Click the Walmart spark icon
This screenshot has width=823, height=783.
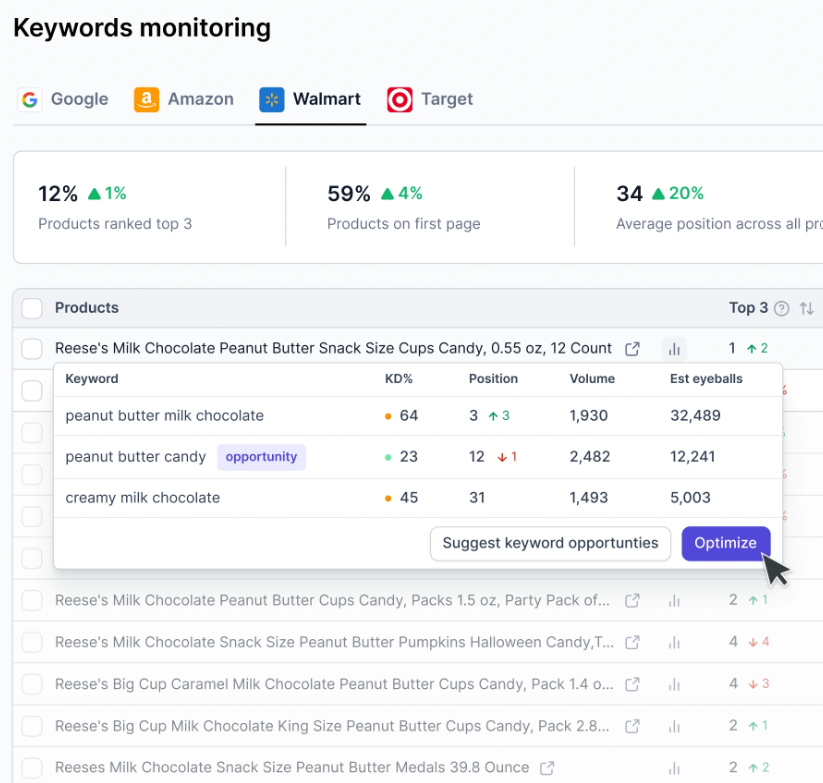coord(271,99)
